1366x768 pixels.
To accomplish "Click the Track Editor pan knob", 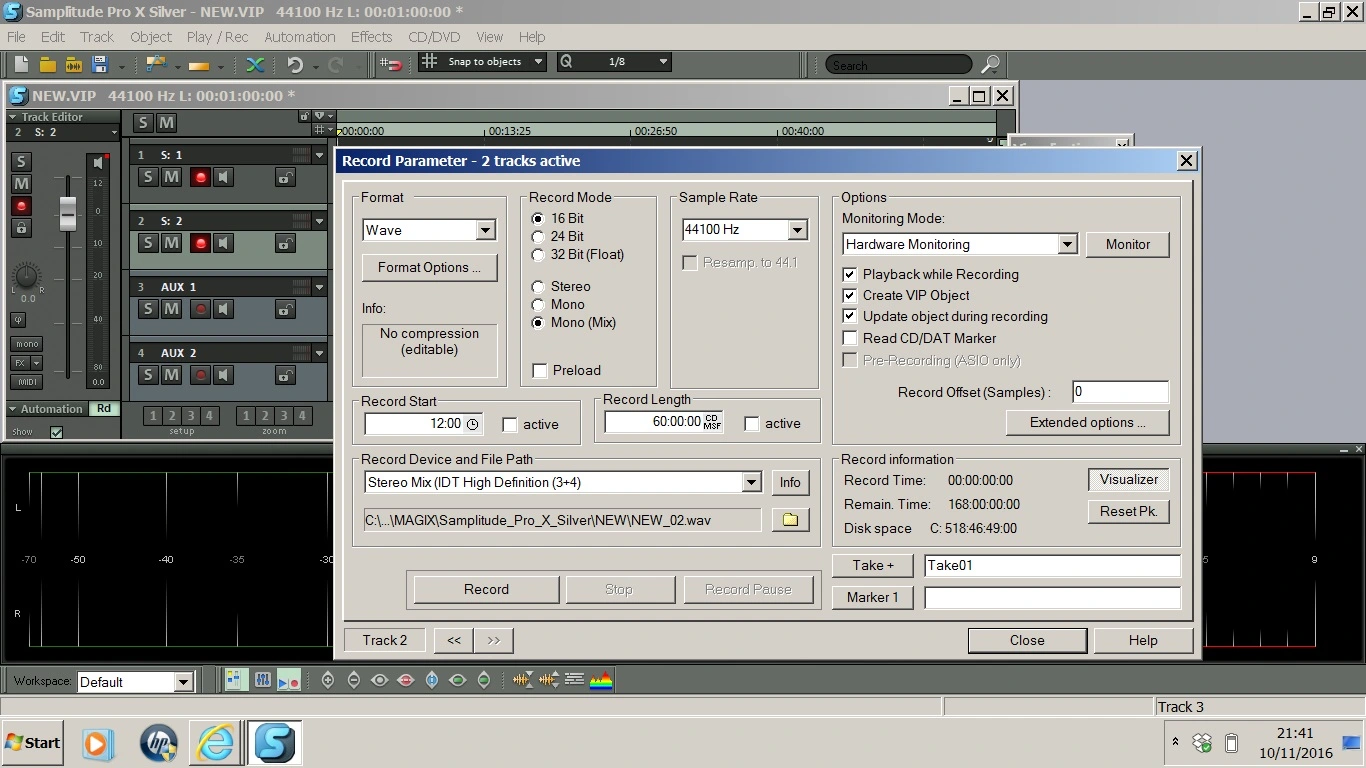I will point(27,277).
